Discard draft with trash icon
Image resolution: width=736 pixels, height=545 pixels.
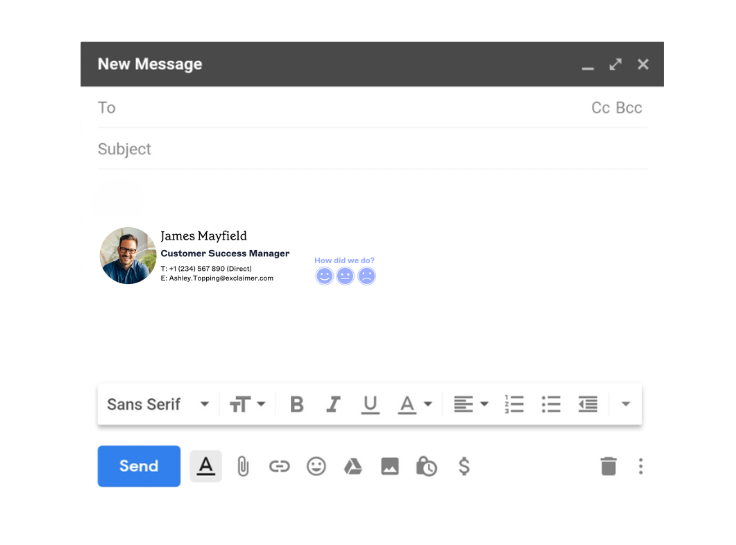click(x=608, y=466)
